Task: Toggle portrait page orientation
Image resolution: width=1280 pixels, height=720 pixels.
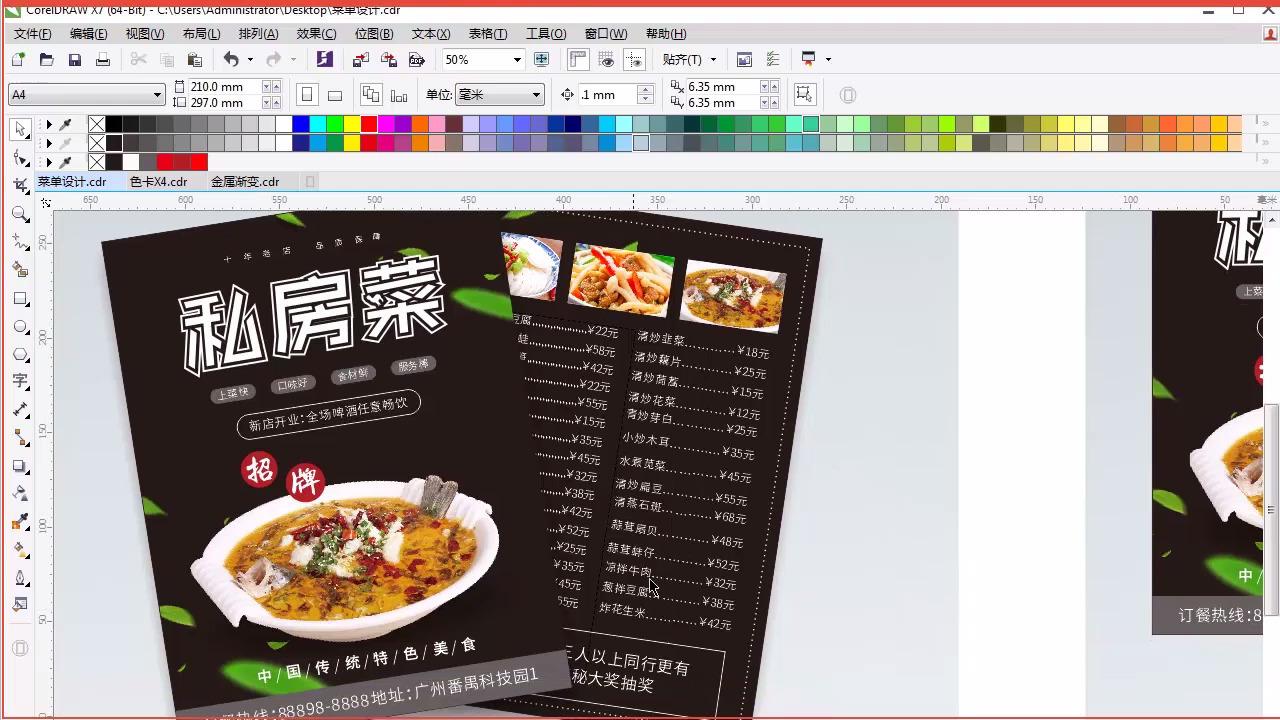Action: [307, 93]
